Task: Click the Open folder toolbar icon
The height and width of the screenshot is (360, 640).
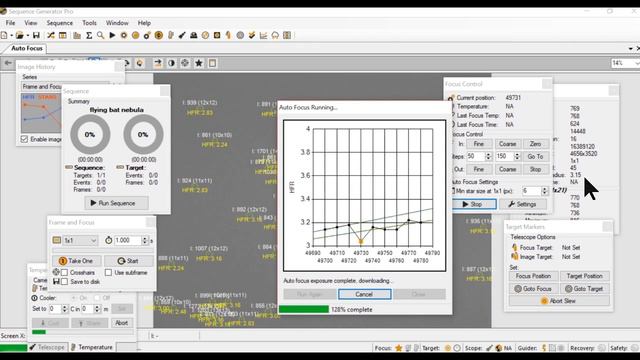Action: pyautogui.click(x=19, y=36)
